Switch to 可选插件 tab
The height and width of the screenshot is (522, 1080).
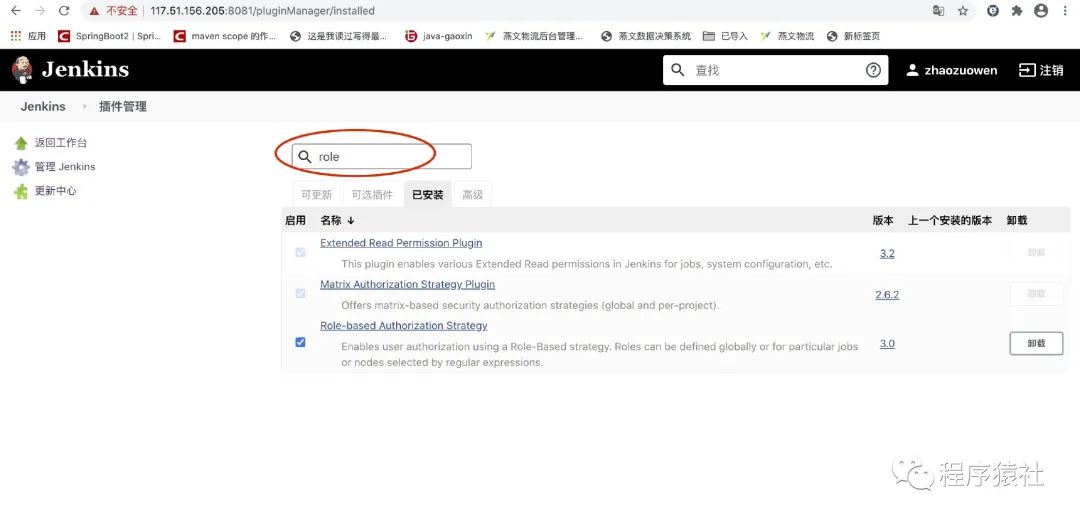pos(372,195)
